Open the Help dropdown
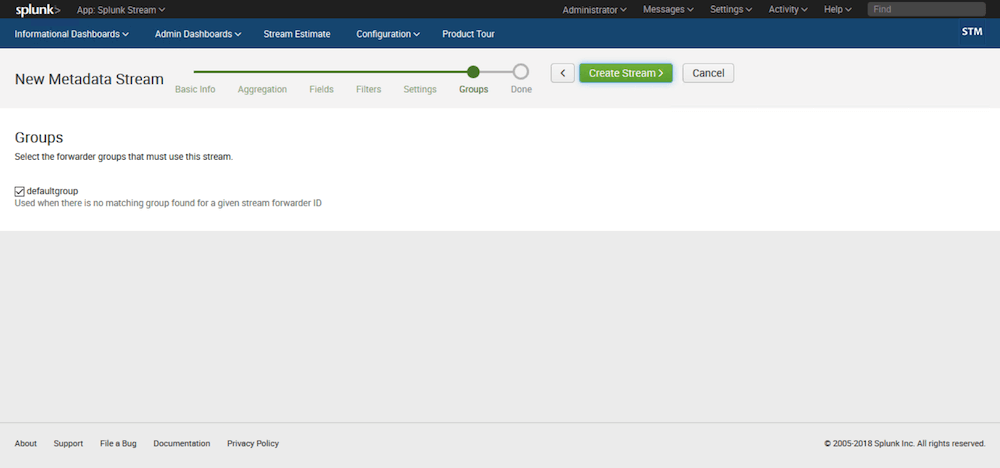The width and height of the screenshot is (1000, 468). pos(837,10)
